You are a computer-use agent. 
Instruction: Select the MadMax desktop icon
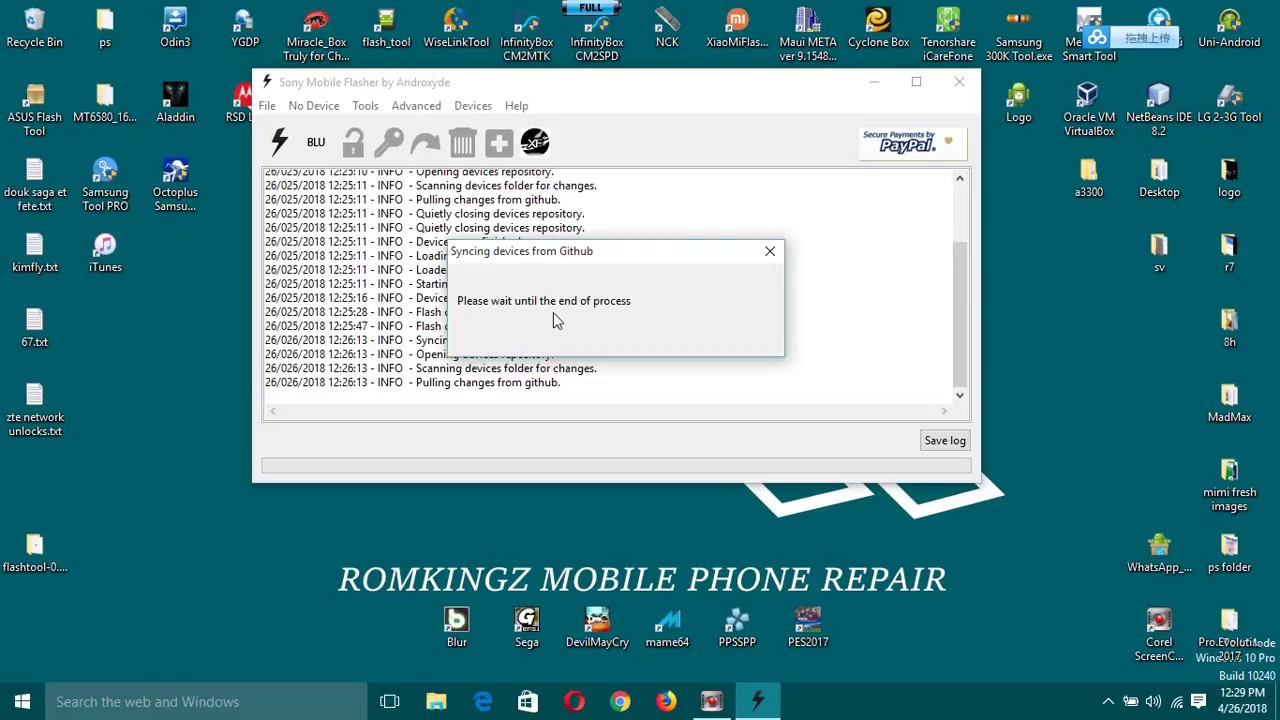(x=1229, y=403)
